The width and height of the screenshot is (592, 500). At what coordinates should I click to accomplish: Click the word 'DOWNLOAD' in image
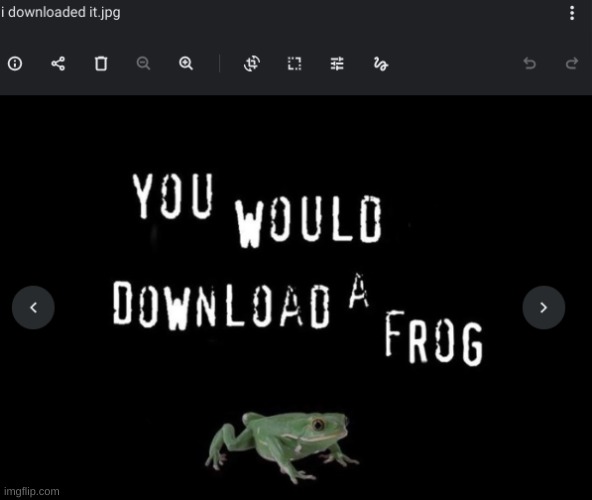tap(222, 304)
